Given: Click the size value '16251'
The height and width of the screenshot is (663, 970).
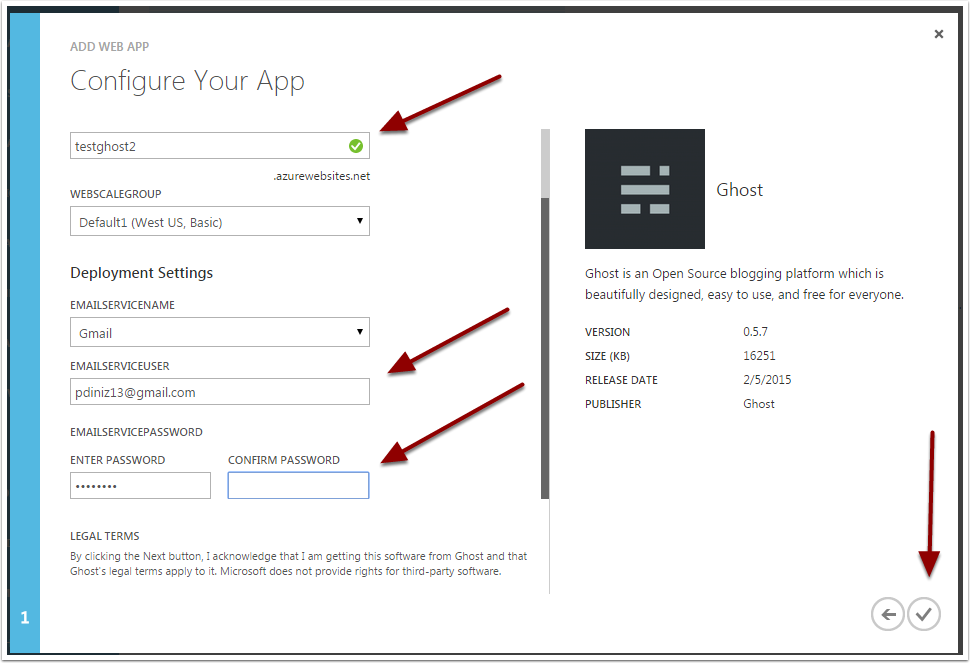Looking at the screenshot, I should (x=759, y=356).
